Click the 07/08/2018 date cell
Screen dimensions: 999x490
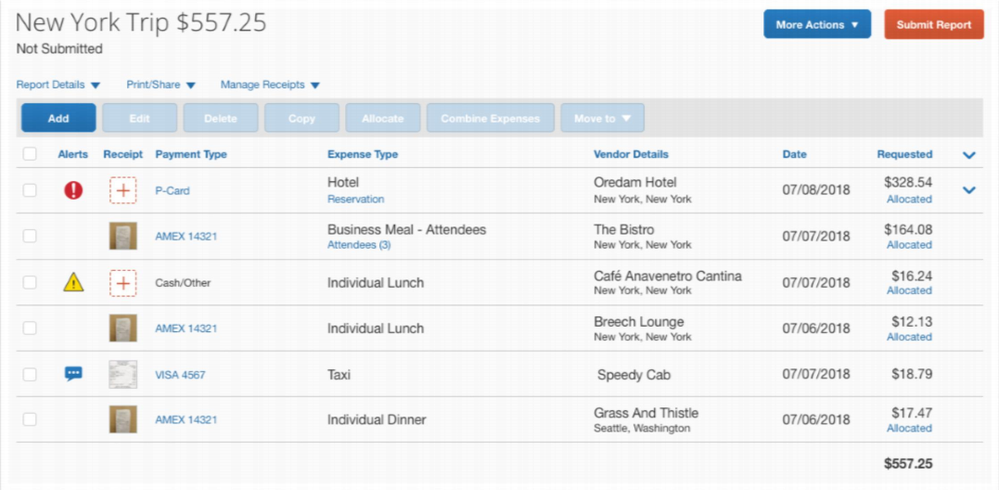coord(816,191)
